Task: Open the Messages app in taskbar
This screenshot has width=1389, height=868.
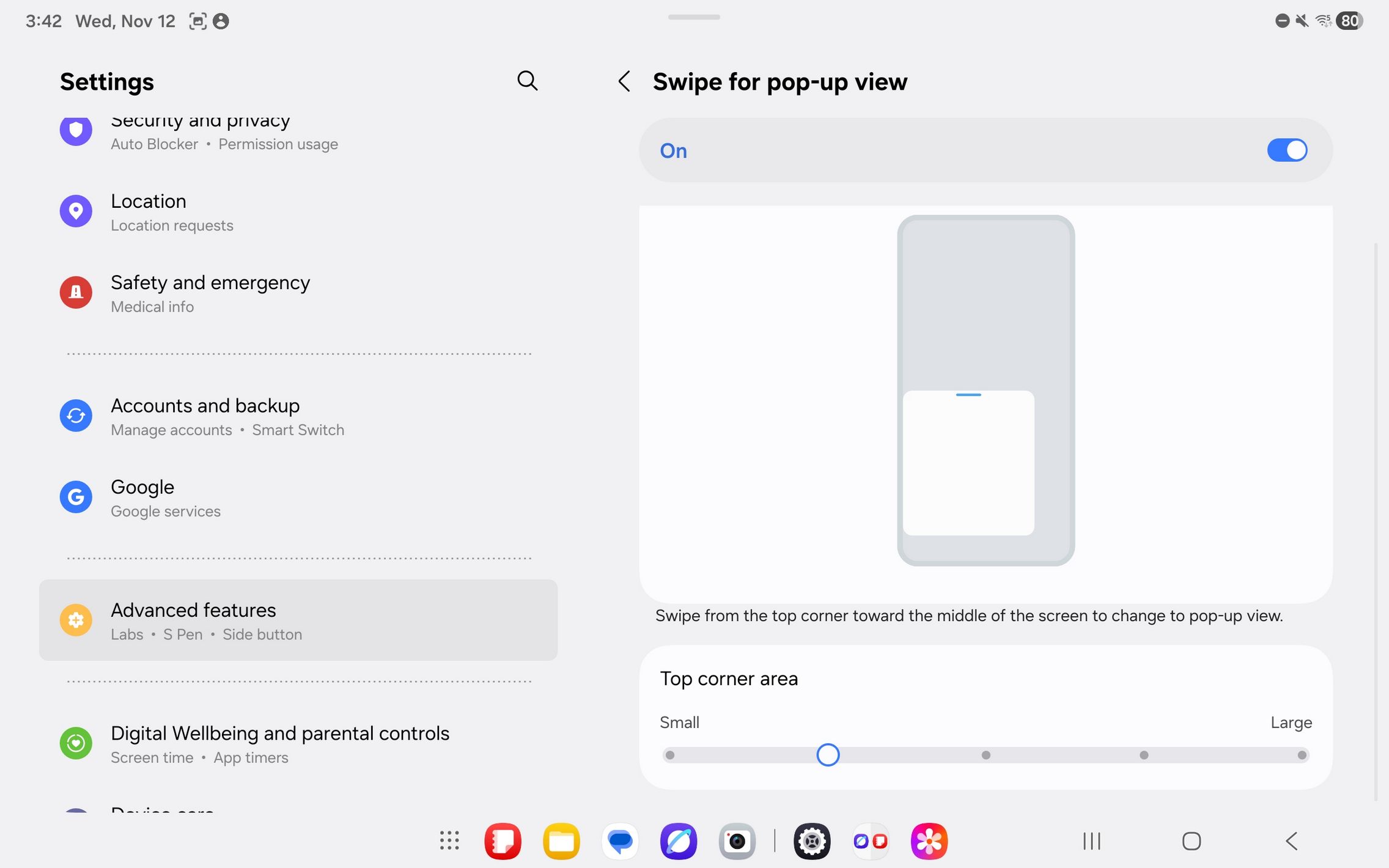Action: click(x=620, y=841)
